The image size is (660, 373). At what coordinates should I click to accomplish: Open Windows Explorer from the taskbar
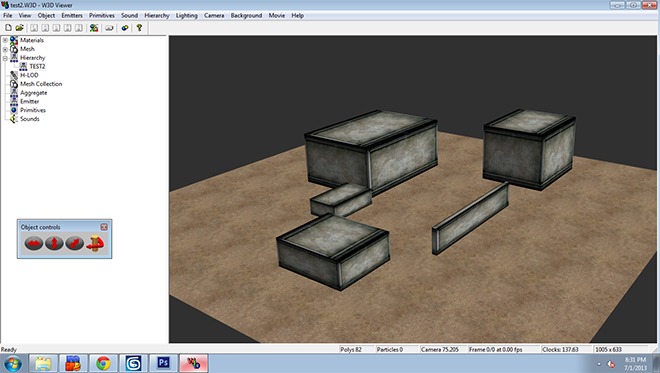43,363
